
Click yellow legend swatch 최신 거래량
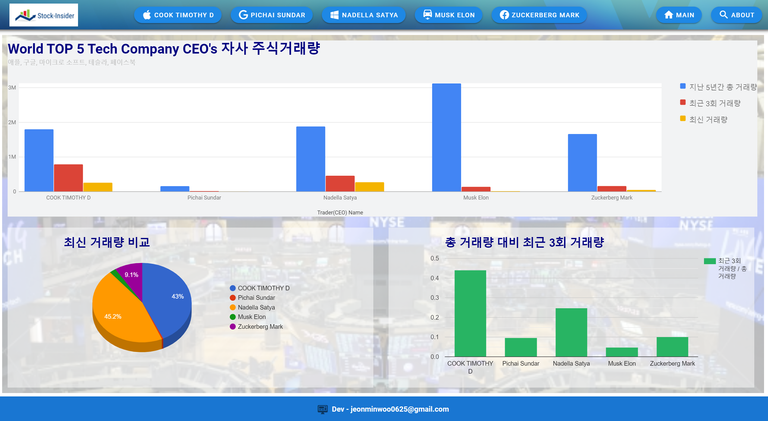(683, 119)
